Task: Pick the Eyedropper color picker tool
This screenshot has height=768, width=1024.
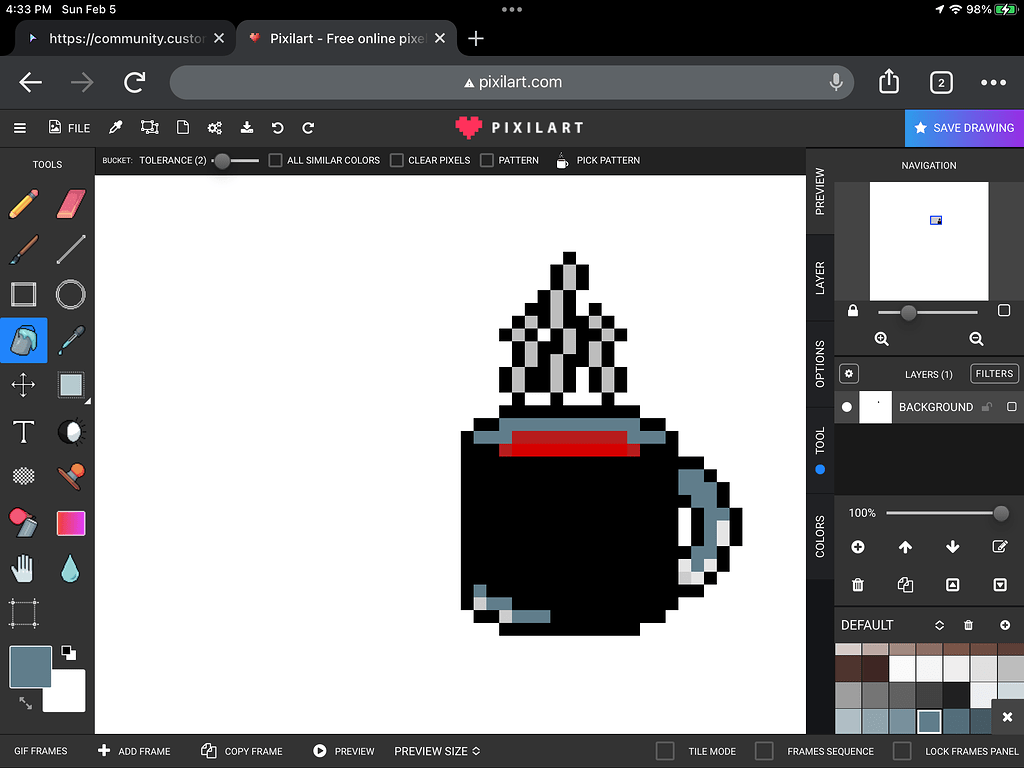Action: coord(70,340)
